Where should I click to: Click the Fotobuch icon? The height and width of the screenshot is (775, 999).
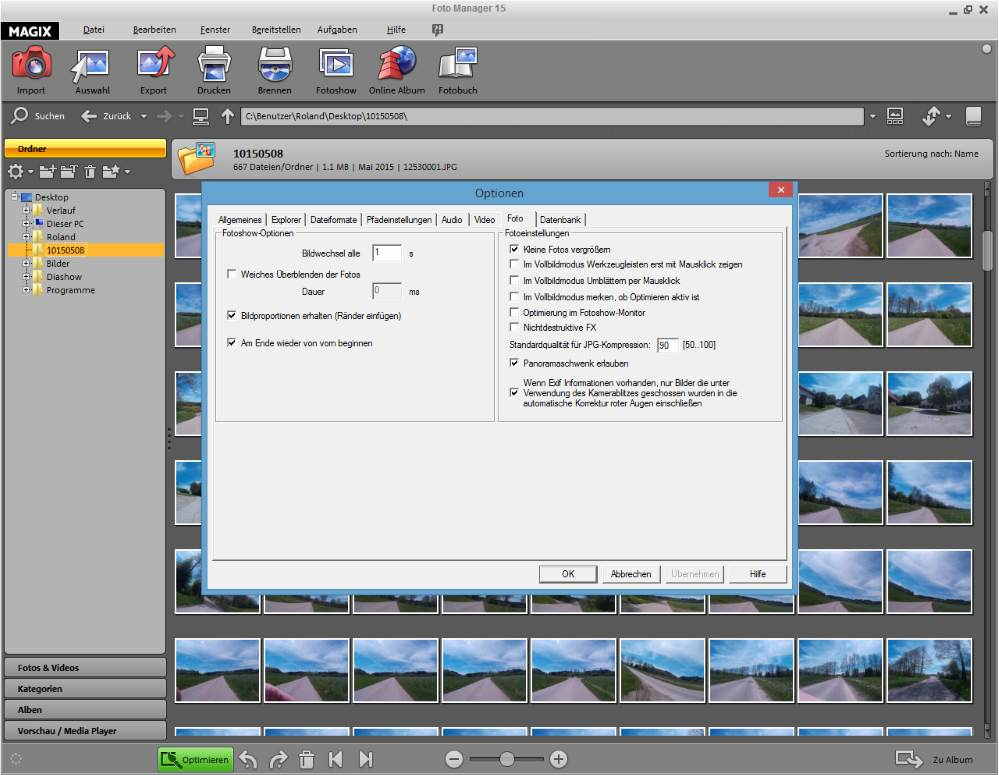[457, 65]
